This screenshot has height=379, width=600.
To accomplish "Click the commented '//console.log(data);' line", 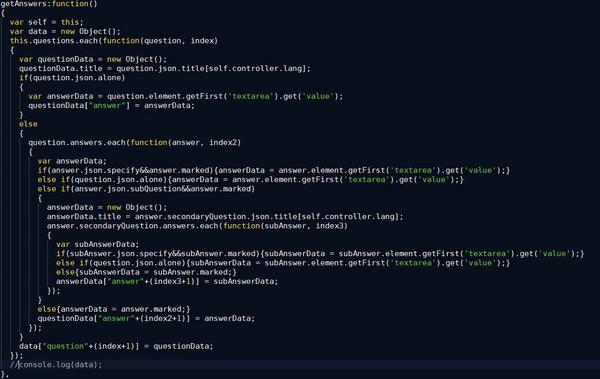I will pyautogui.click(x=56, y=365).
